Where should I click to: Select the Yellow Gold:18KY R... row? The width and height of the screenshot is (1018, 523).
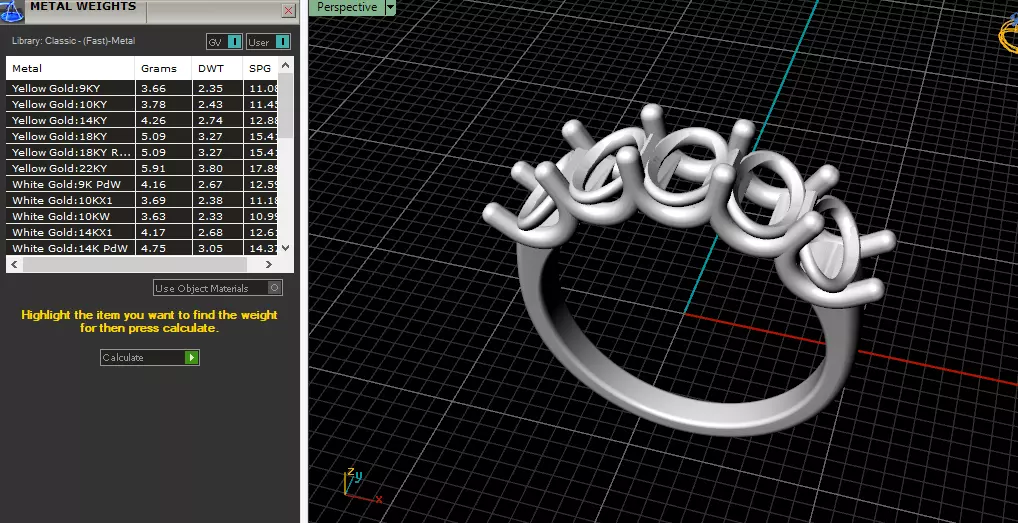[142, 152]
